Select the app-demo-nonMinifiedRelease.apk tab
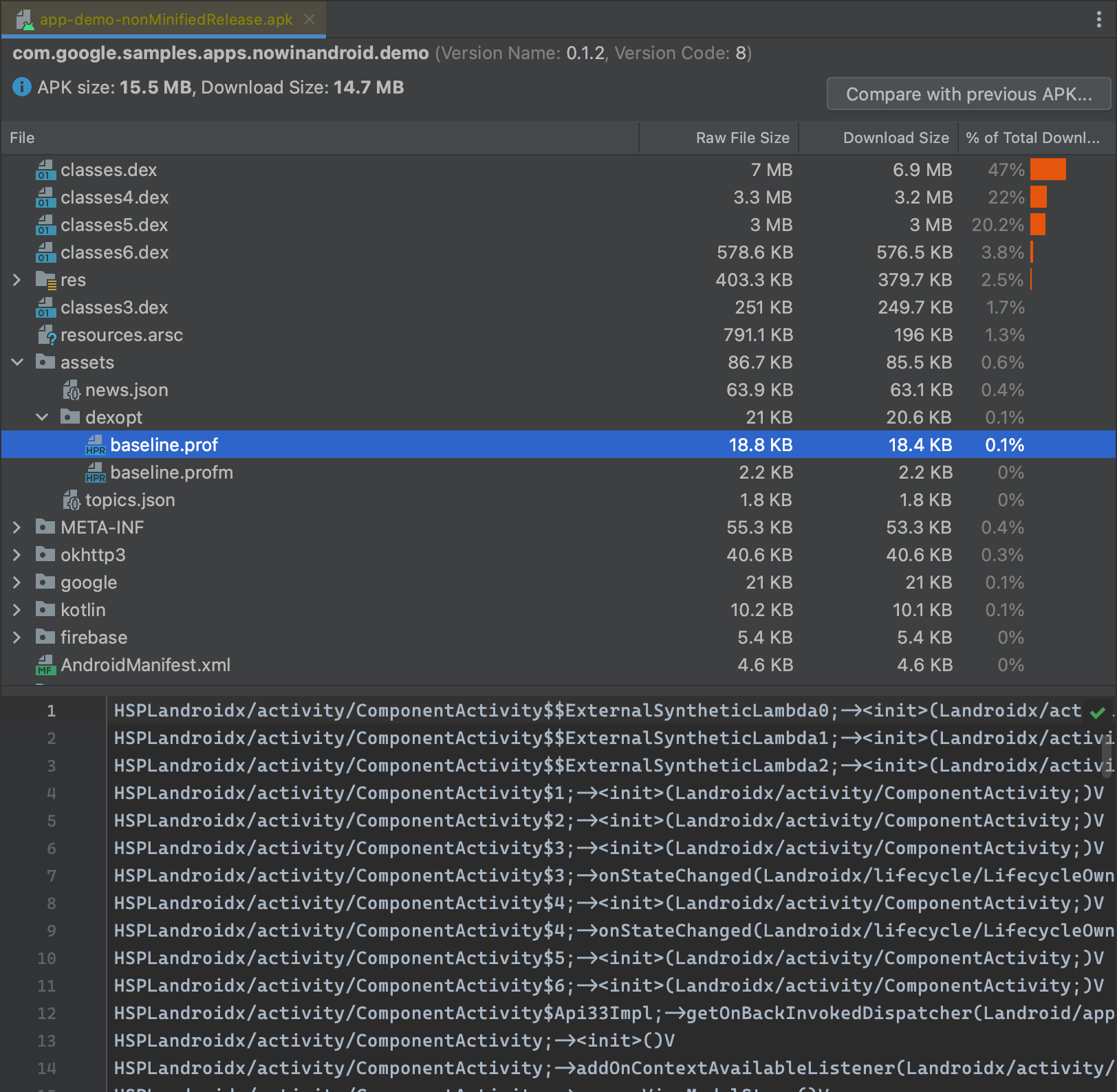The image size is (1117, 1092). coord(165,19)
